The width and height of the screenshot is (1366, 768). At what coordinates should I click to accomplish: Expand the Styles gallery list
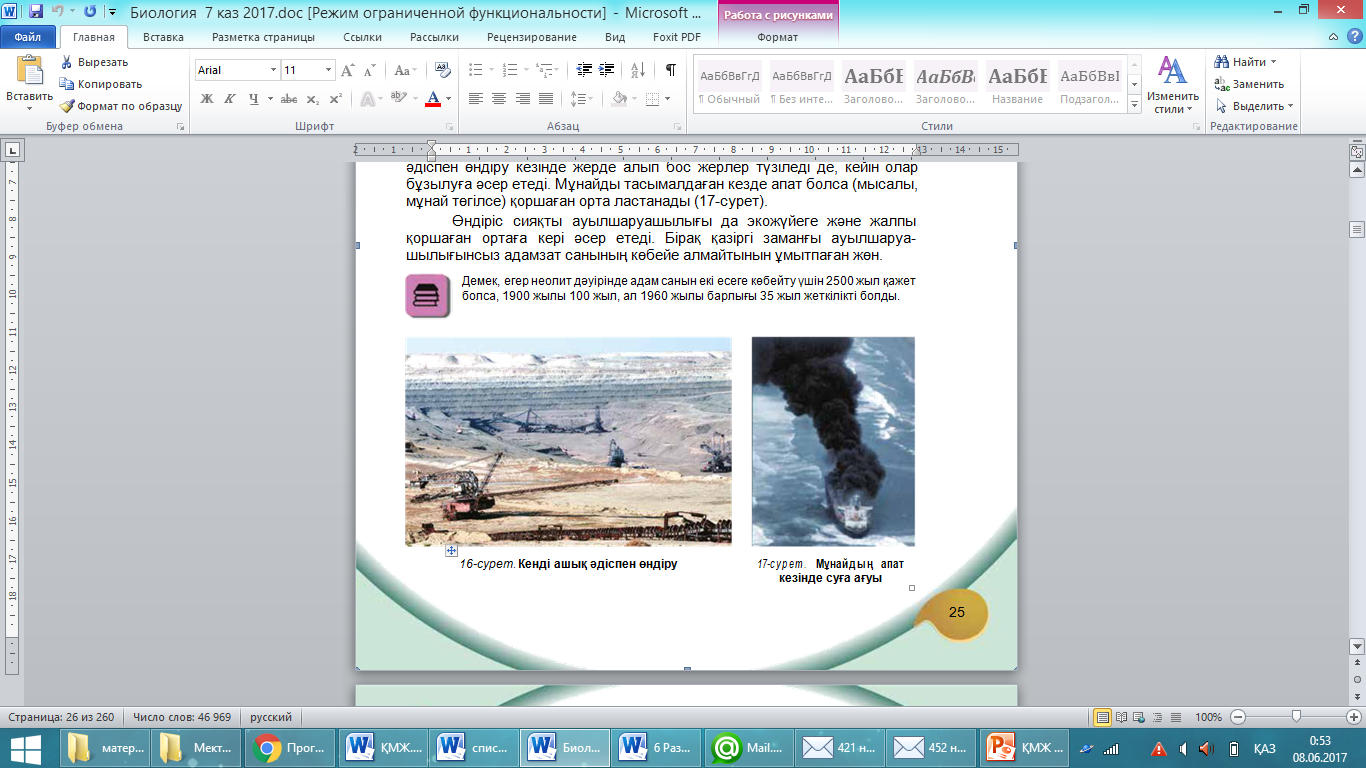1134,105
